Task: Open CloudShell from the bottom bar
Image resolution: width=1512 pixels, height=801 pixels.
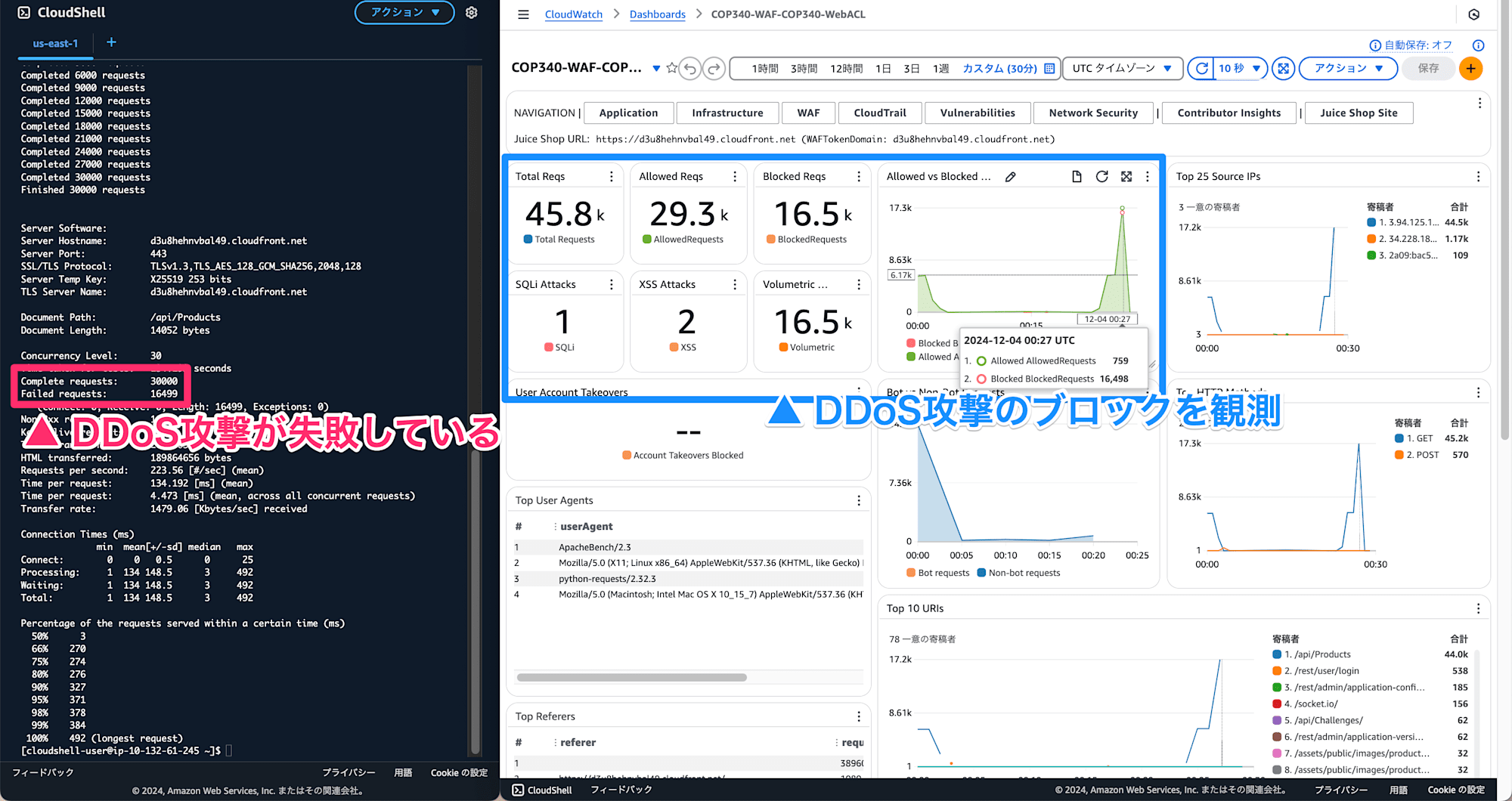Action: click(542, 790)
